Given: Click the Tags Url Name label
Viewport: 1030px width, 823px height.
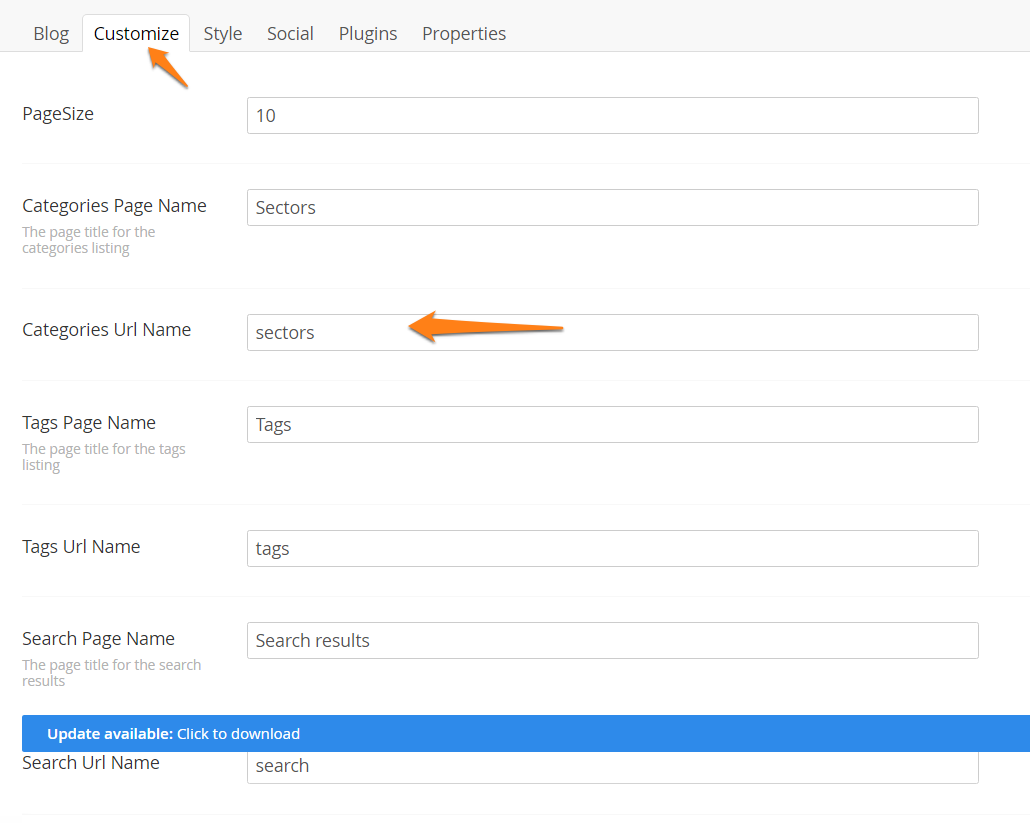Looking at the screenshot, I should click(81, 547).
